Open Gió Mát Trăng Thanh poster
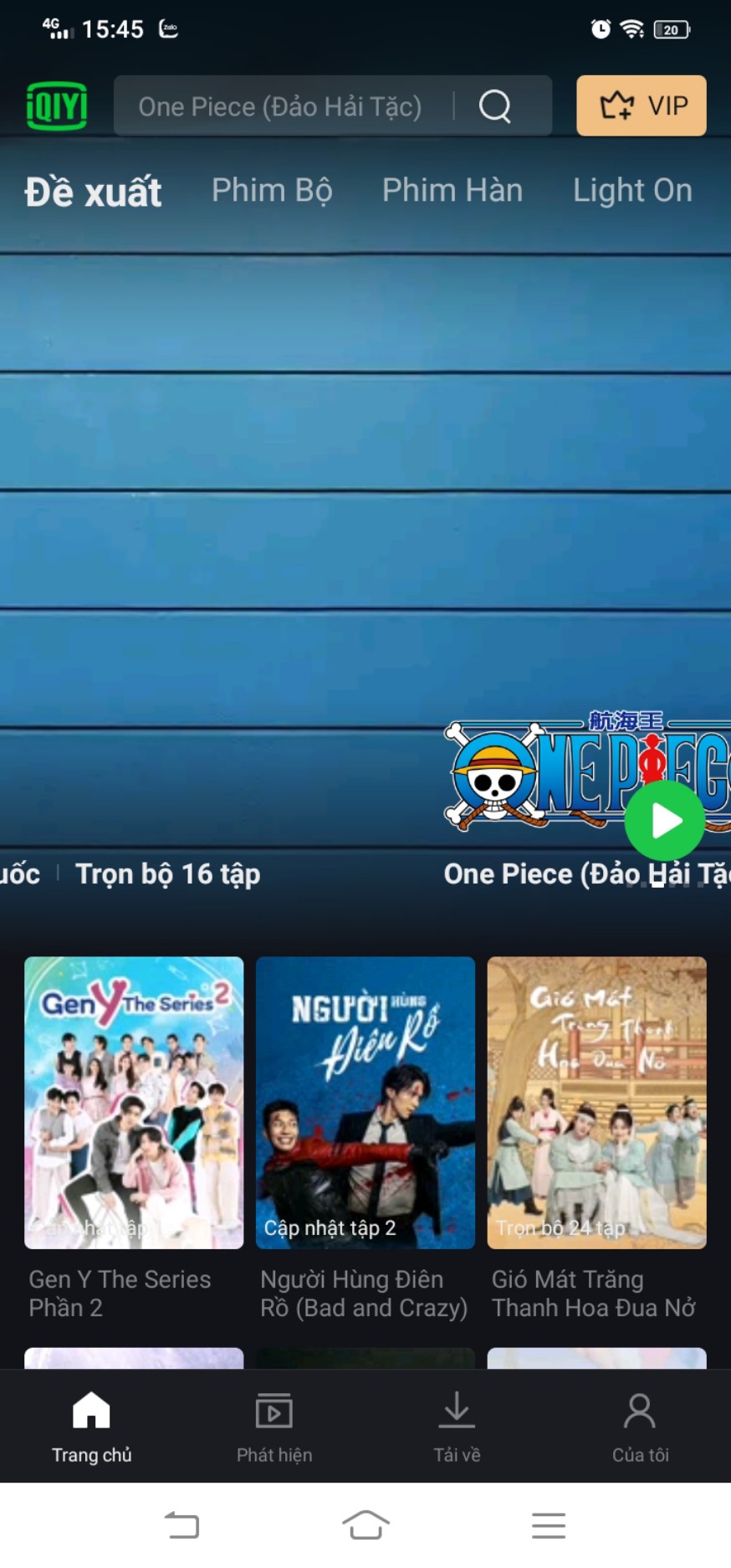 pos(597,1103)
